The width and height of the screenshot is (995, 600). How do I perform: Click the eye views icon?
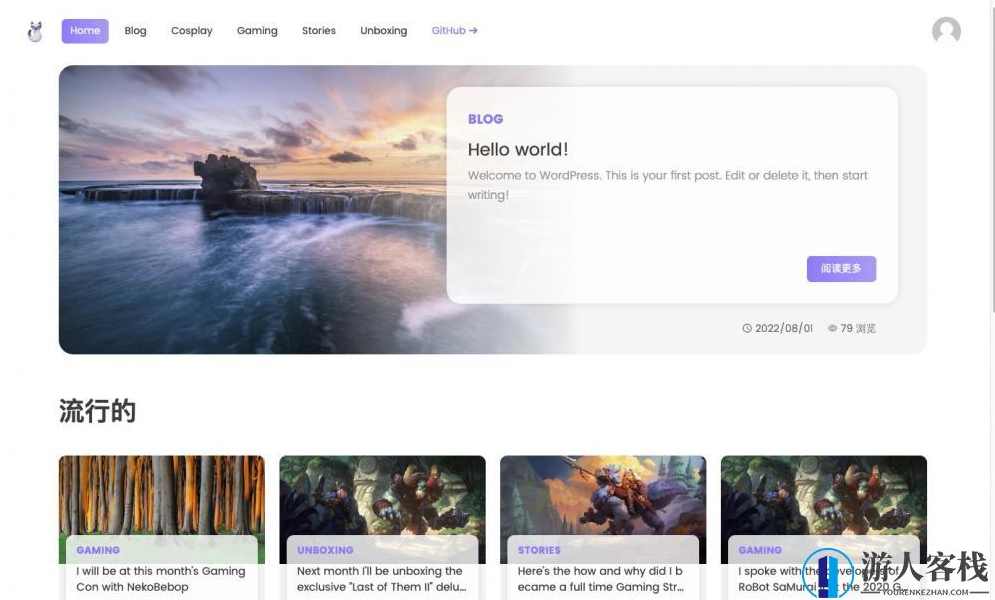click(832, 328)
